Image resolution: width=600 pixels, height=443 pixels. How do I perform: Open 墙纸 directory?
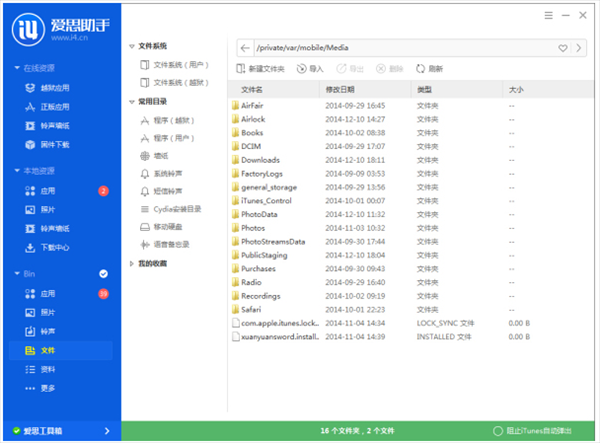154,156
